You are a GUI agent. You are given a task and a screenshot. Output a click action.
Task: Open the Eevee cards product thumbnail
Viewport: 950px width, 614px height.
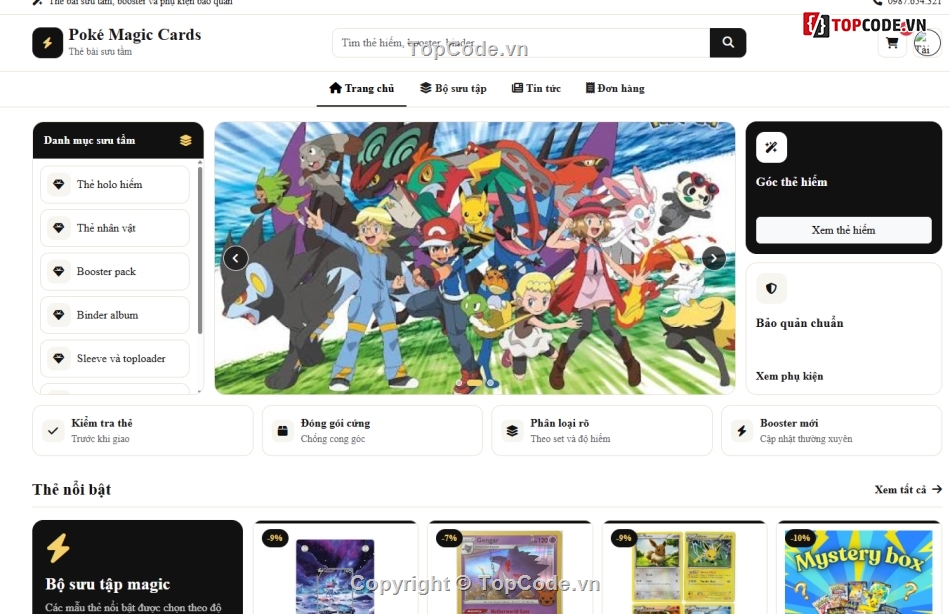685,573
